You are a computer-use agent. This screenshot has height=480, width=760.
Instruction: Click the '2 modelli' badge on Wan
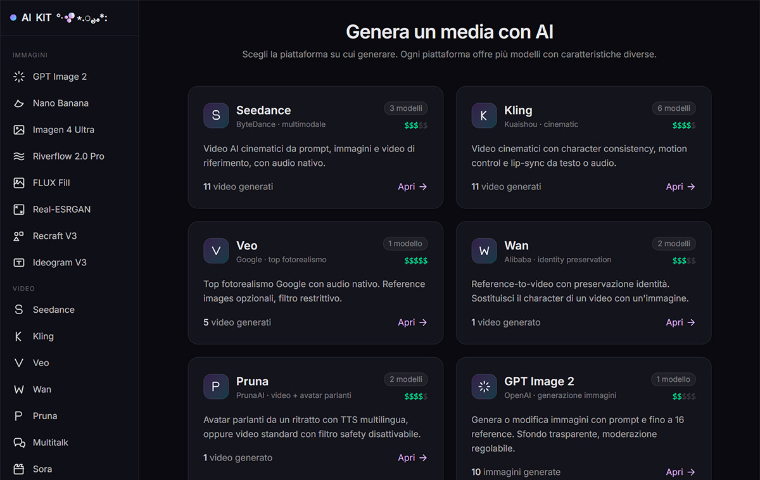(x=674, y=243)
